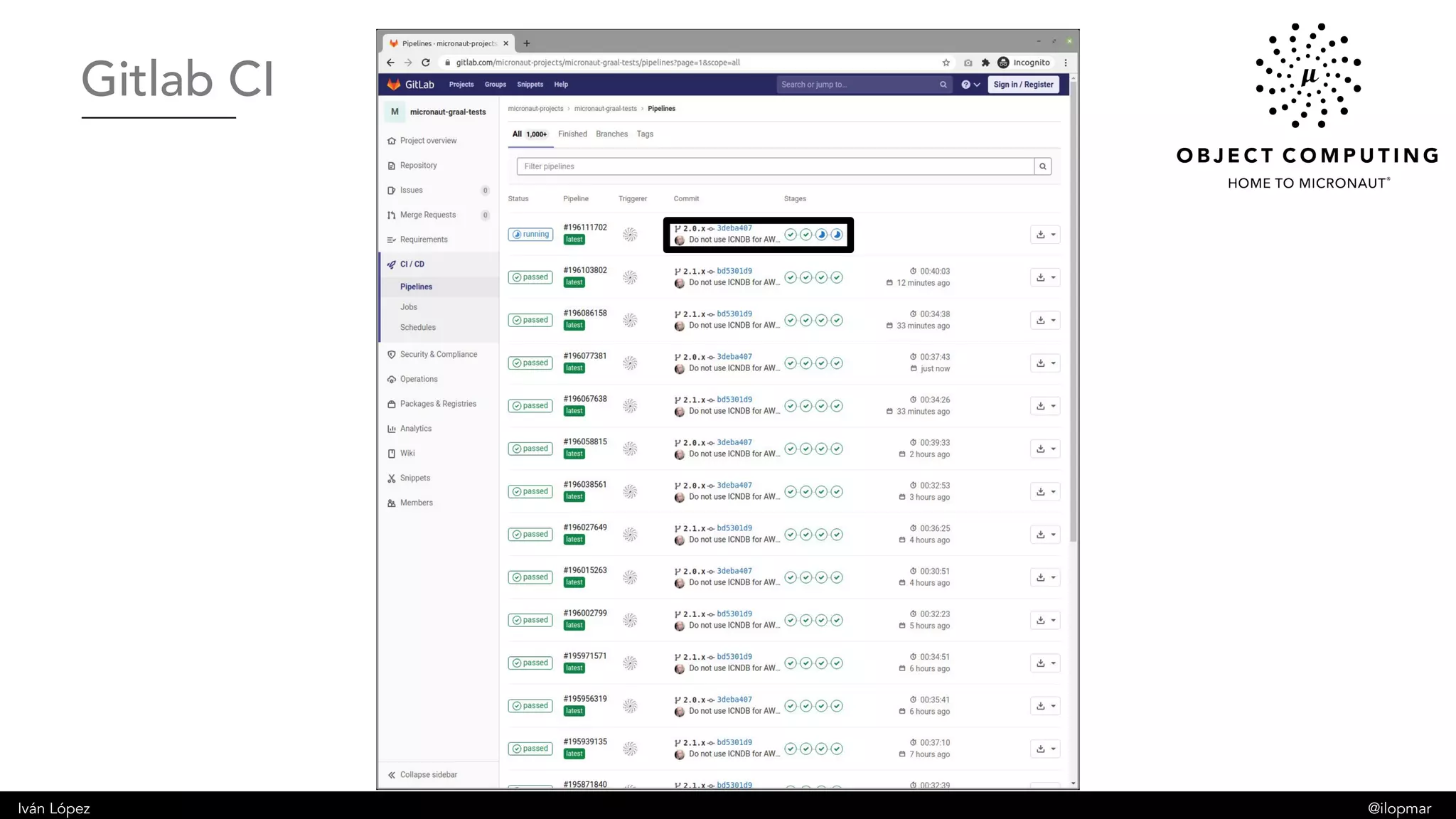This screenshot has width=1456, height=819.
Task: Open artifacts download dropdown for #196077381
Action: click(x=1045, y=363)
